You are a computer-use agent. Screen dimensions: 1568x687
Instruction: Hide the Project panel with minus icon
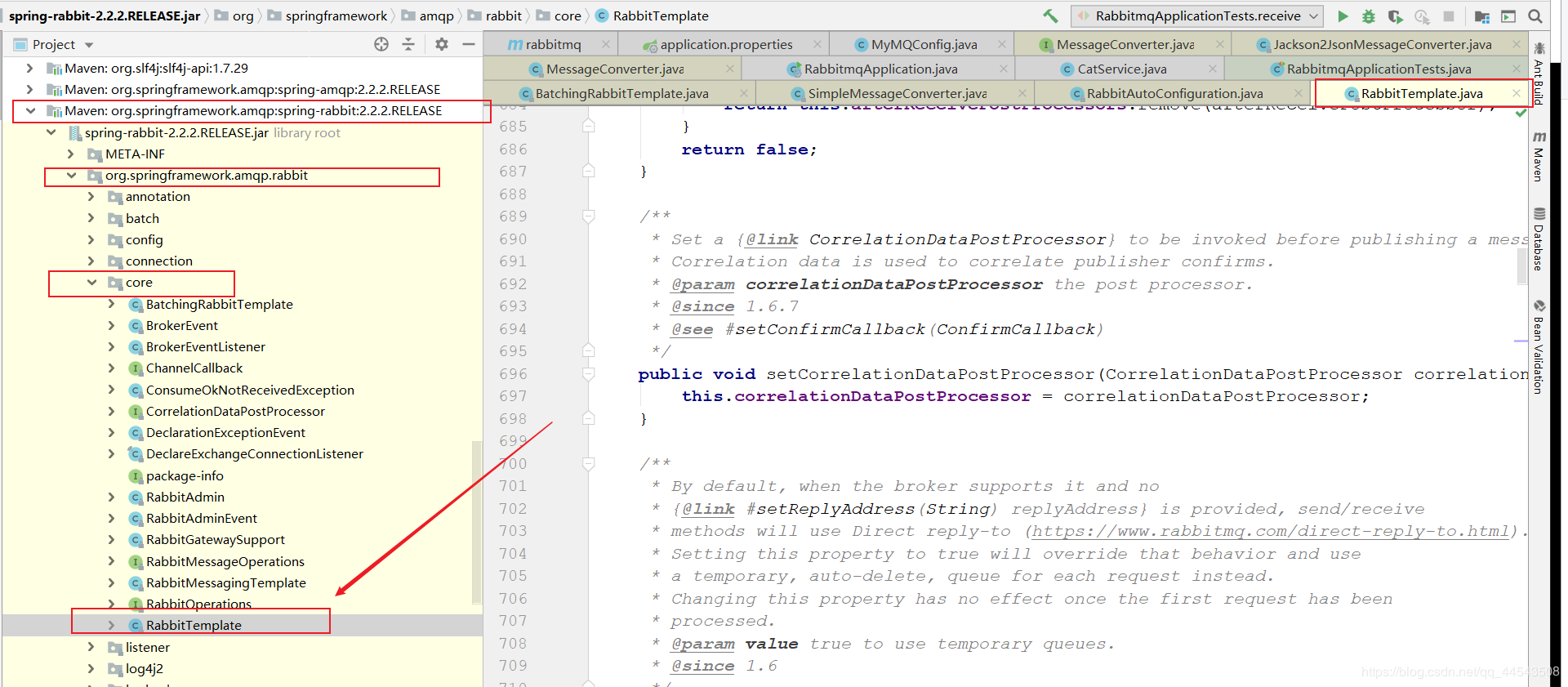tap(469, 44)
